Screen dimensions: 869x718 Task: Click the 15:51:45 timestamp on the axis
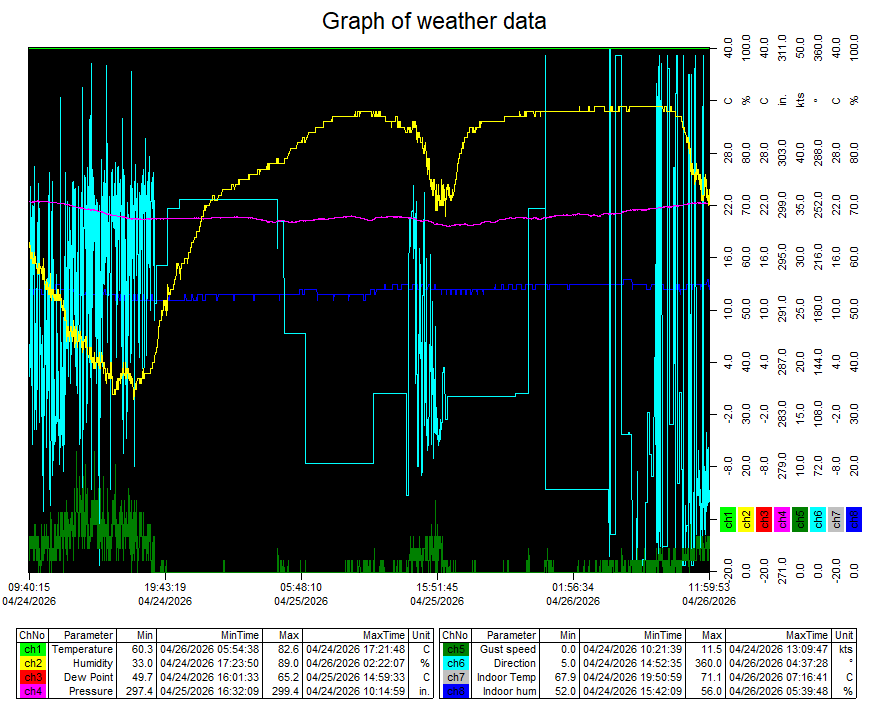439,577
